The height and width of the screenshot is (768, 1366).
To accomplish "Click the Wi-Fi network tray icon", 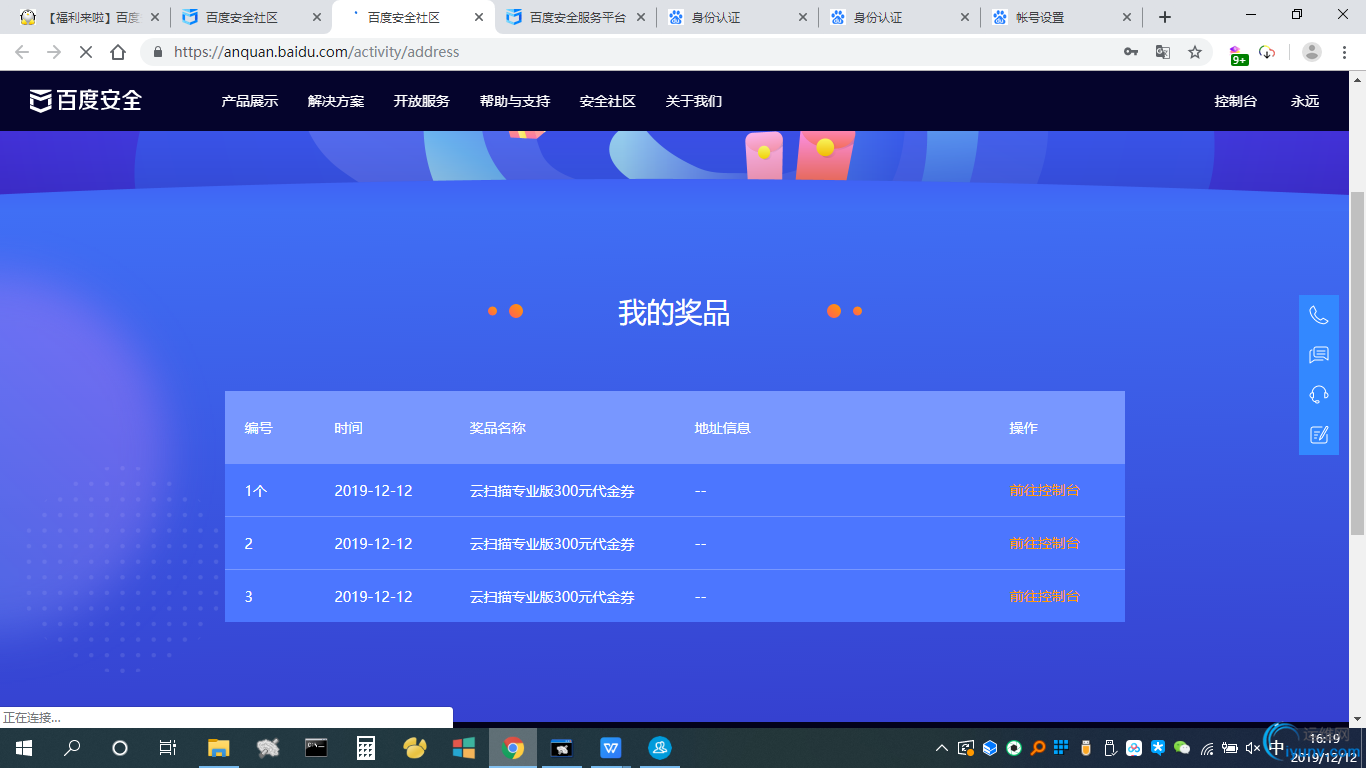I will pos(1207,748).
